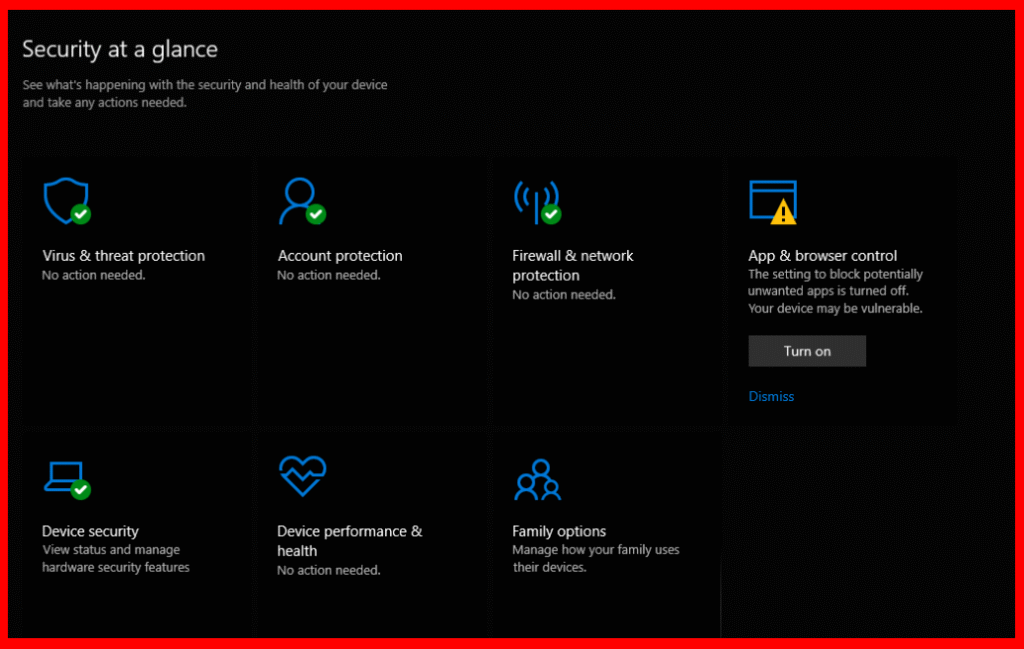Open the Device security laptop icon
The width and height of the screenshot is (1024, 649).
point(67,480)
